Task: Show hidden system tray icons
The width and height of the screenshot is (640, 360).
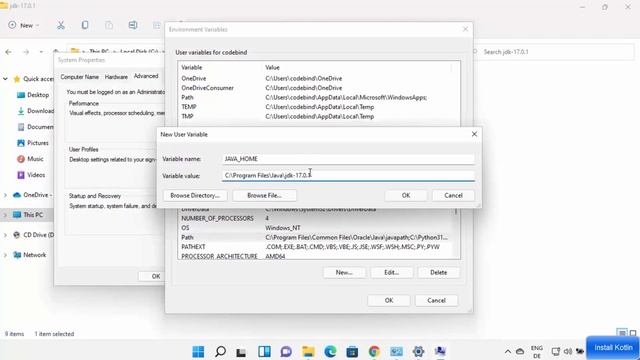Action: [x=508, y=351]
